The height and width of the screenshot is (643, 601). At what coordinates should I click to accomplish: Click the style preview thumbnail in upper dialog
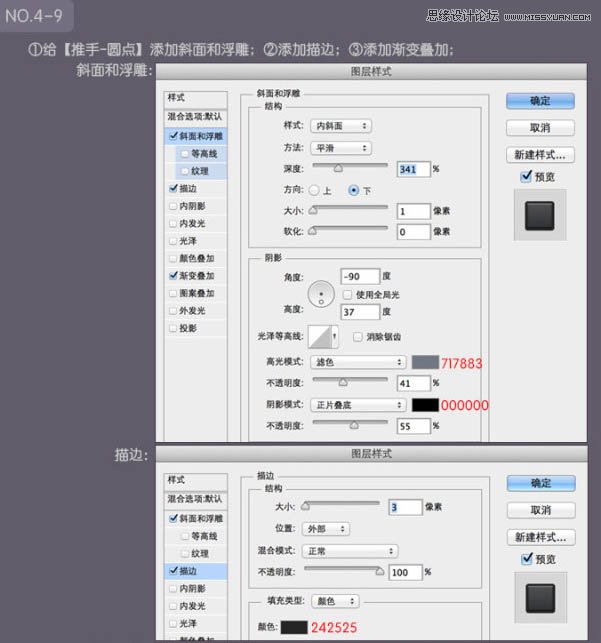click(x=540, y=215)
